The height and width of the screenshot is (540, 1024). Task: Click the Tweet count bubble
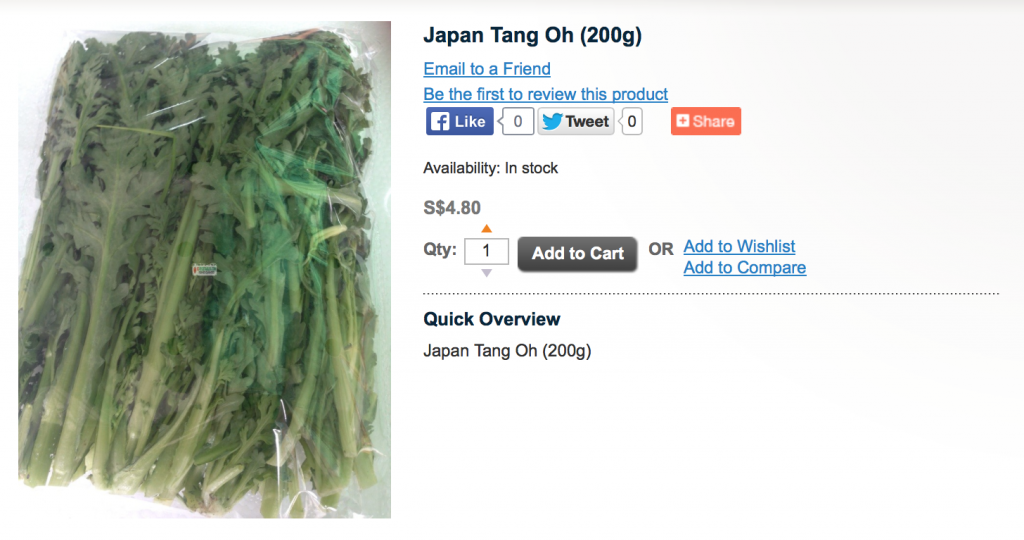point(631,121)
